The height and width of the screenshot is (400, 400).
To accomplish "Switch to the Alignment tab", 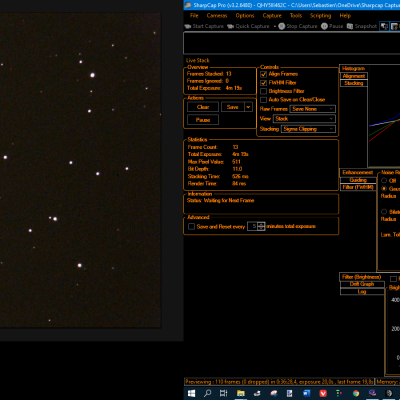I will click(354, 76).
